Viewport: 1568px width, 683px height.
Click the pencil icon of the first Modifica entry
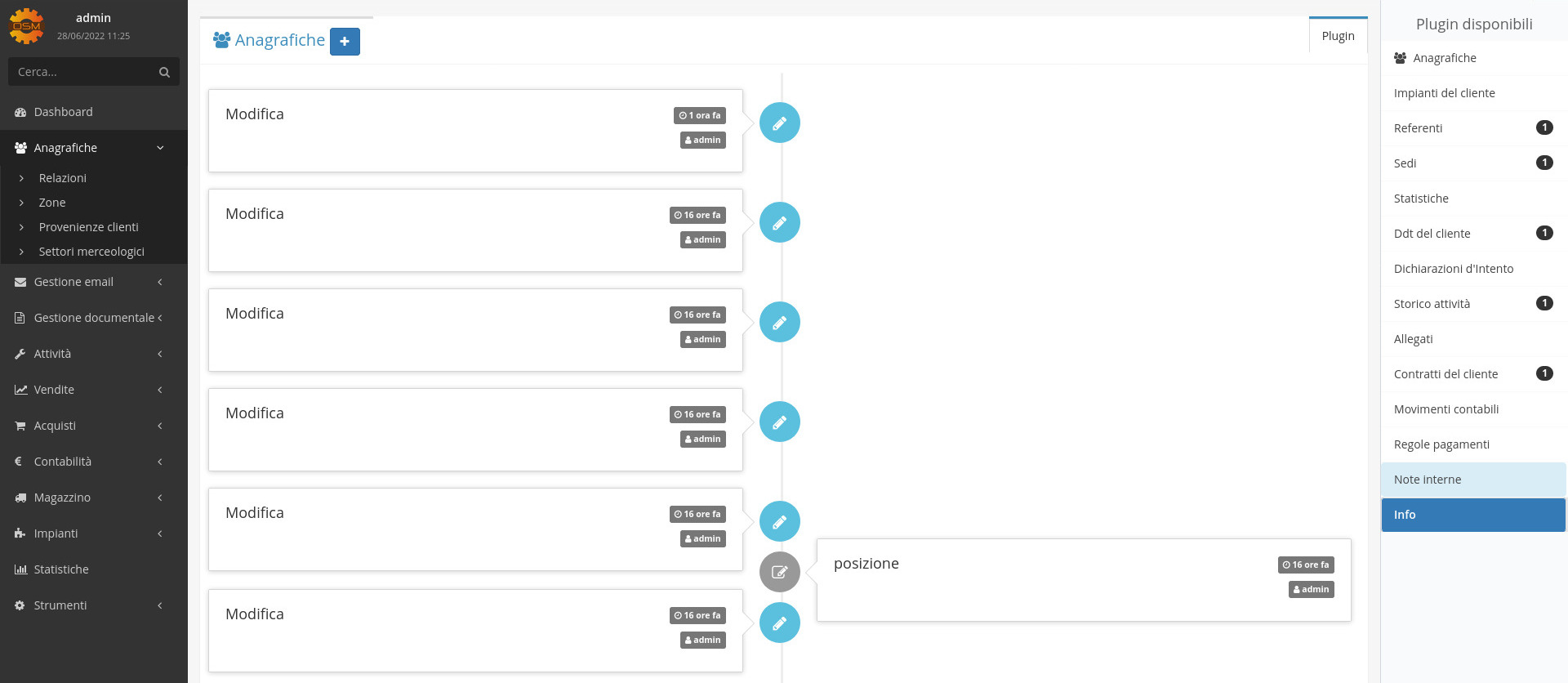[780, 123]
